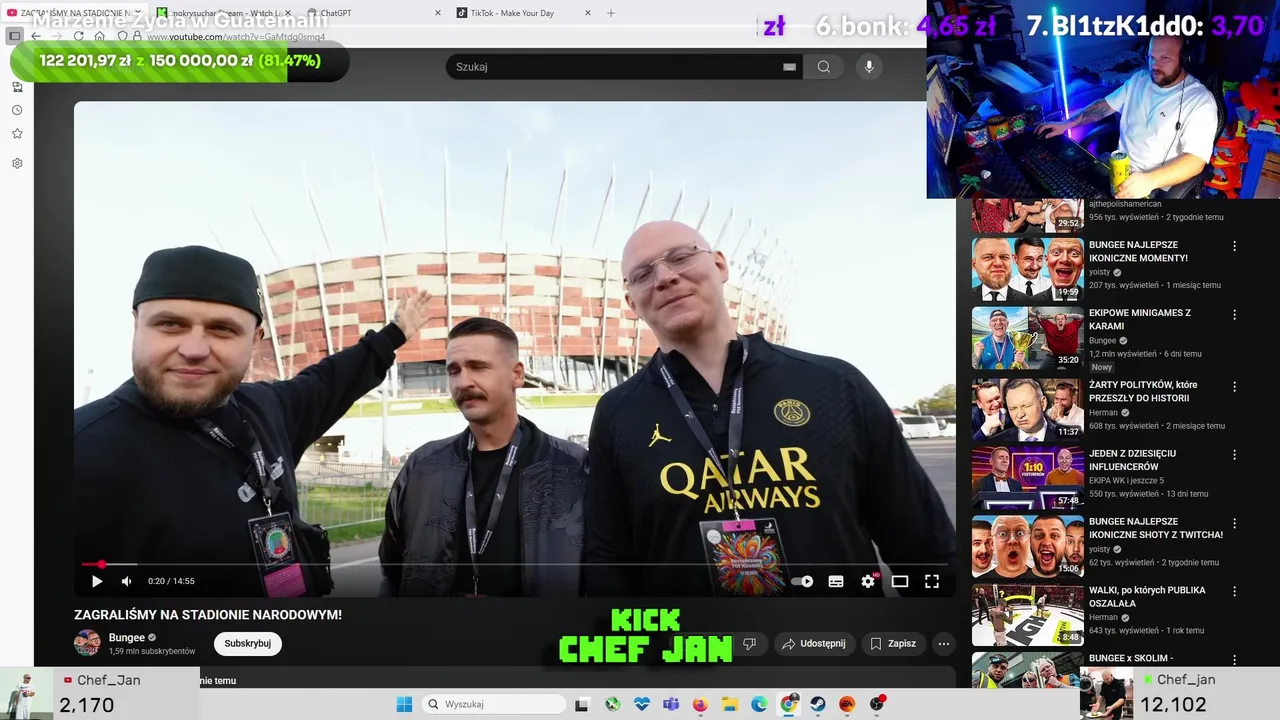Toggle the browser sidebar panel button
1280x720 pixels.
tap(14, 36)
